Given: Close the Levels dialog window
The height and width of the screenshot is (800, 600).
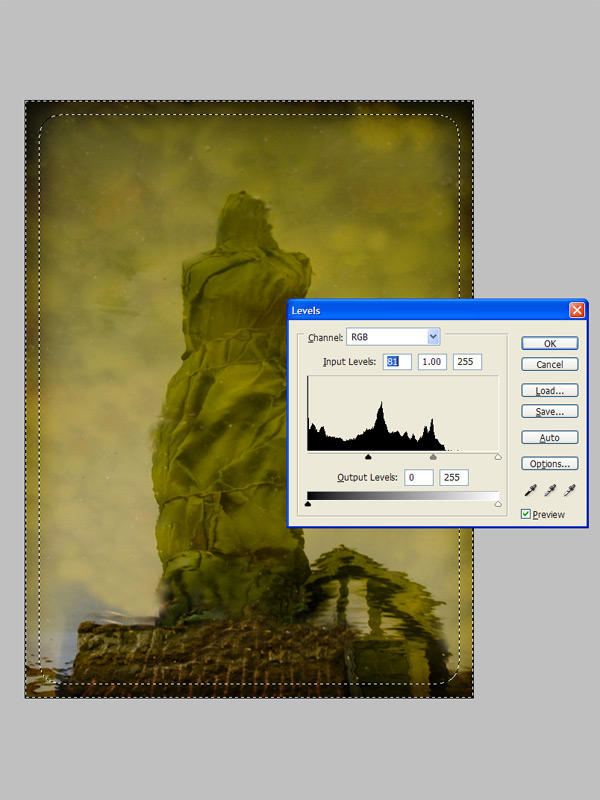Looking at the screenshot, I should coord(577,310).
